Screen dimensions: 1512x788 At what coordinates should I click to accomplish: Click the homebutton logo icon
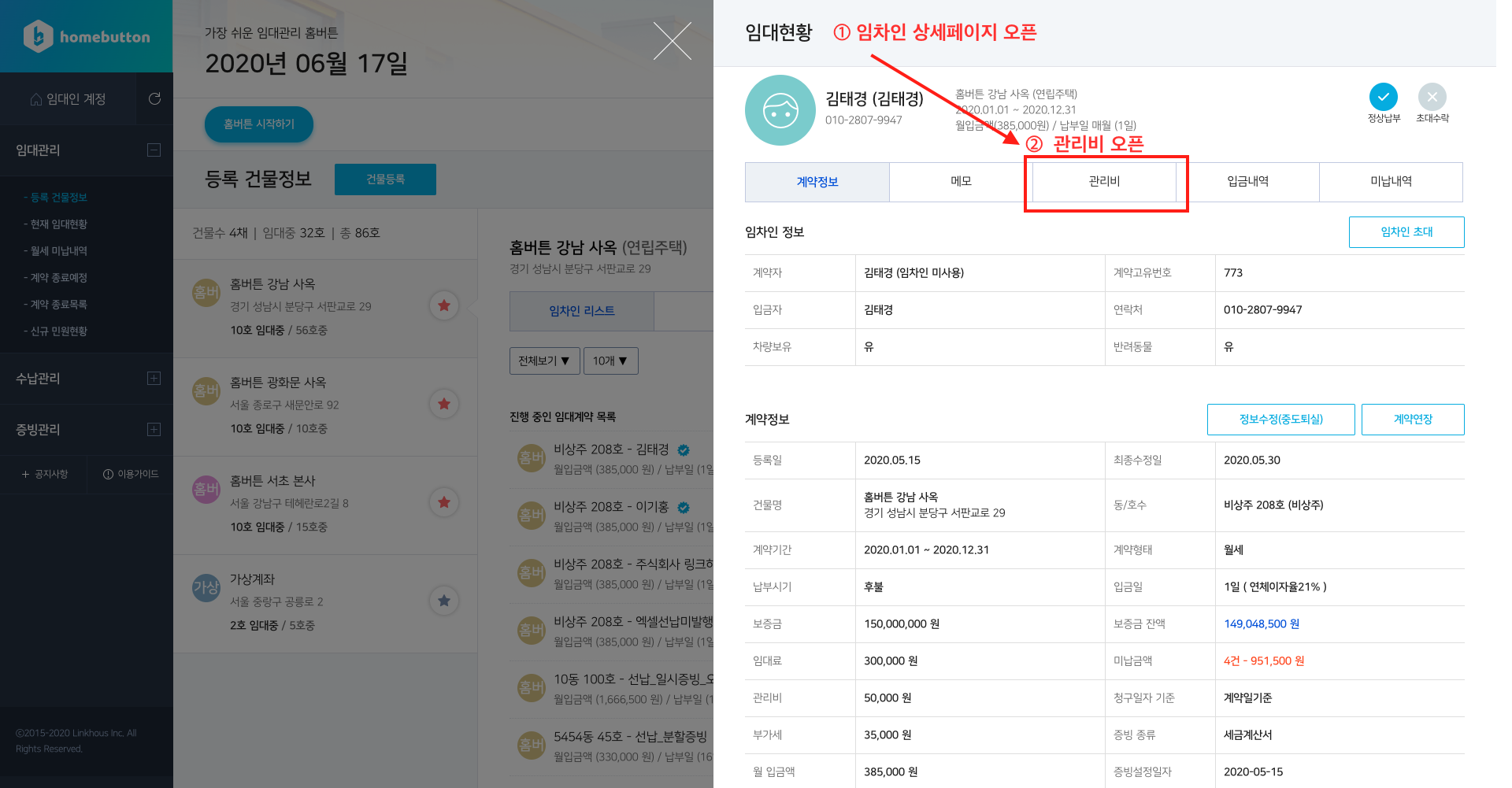(38, 36)
